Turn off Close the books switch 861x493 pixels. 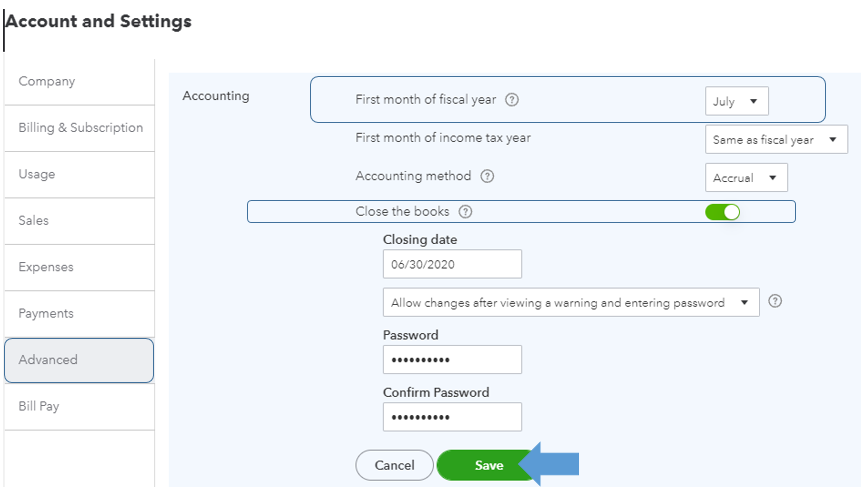coord(722,212)
